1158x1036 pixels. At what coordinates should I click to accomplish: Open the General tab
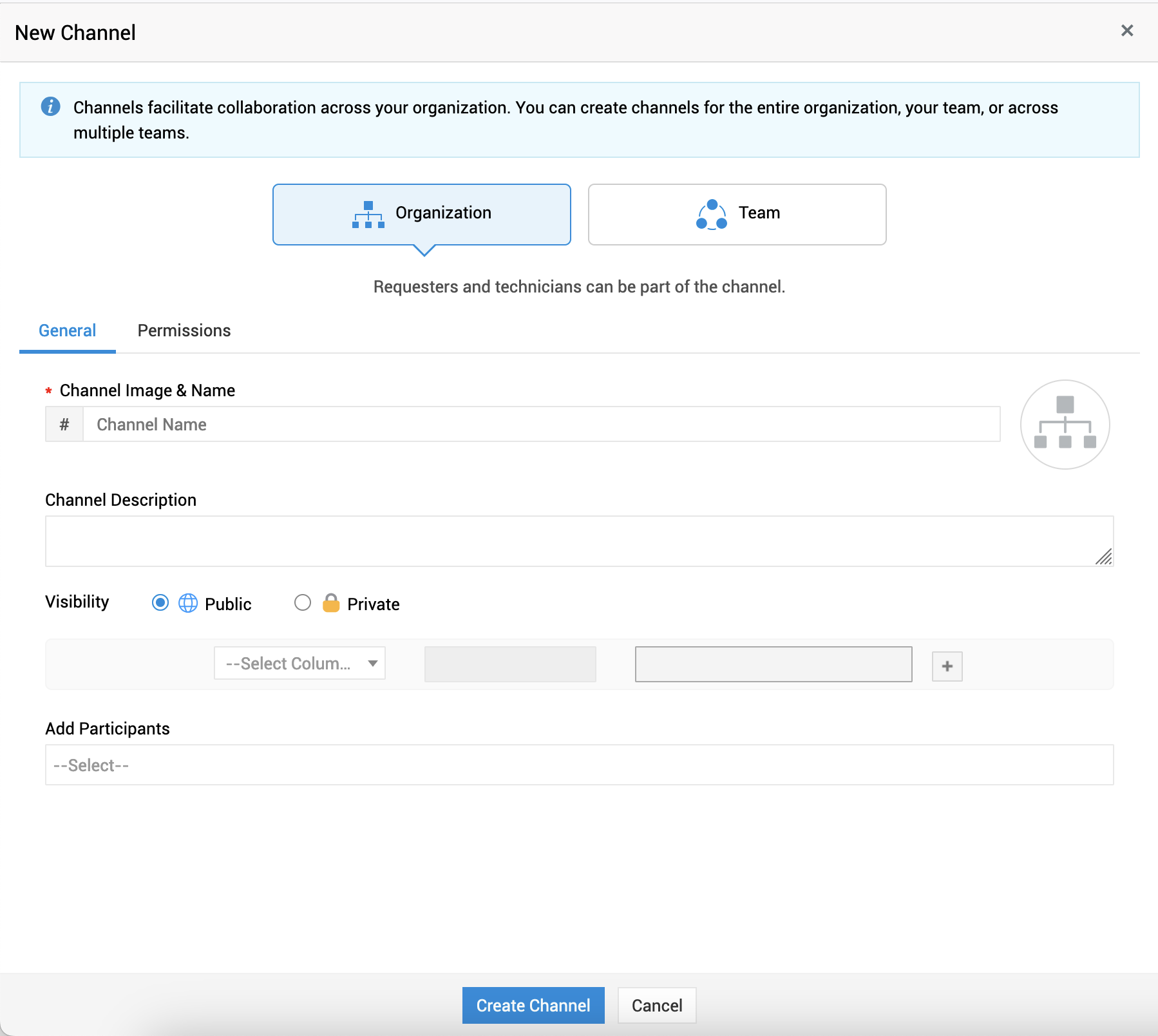point(68,331)
